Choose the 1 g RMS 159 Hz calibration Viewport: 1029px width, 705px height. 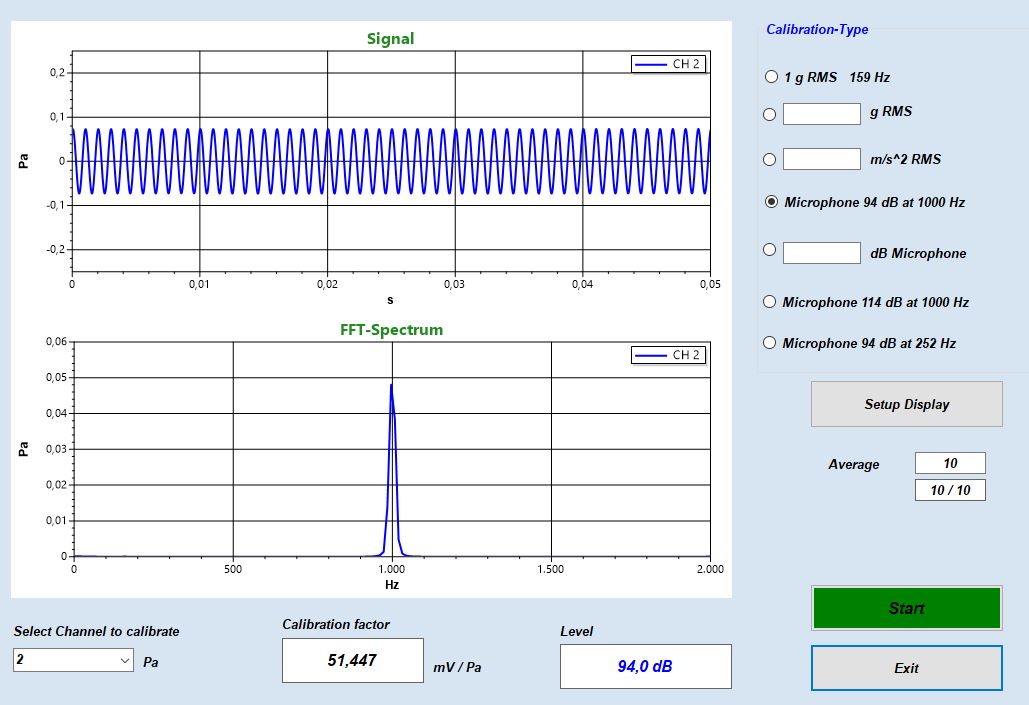pyautogui.click(x=770, y=76)
